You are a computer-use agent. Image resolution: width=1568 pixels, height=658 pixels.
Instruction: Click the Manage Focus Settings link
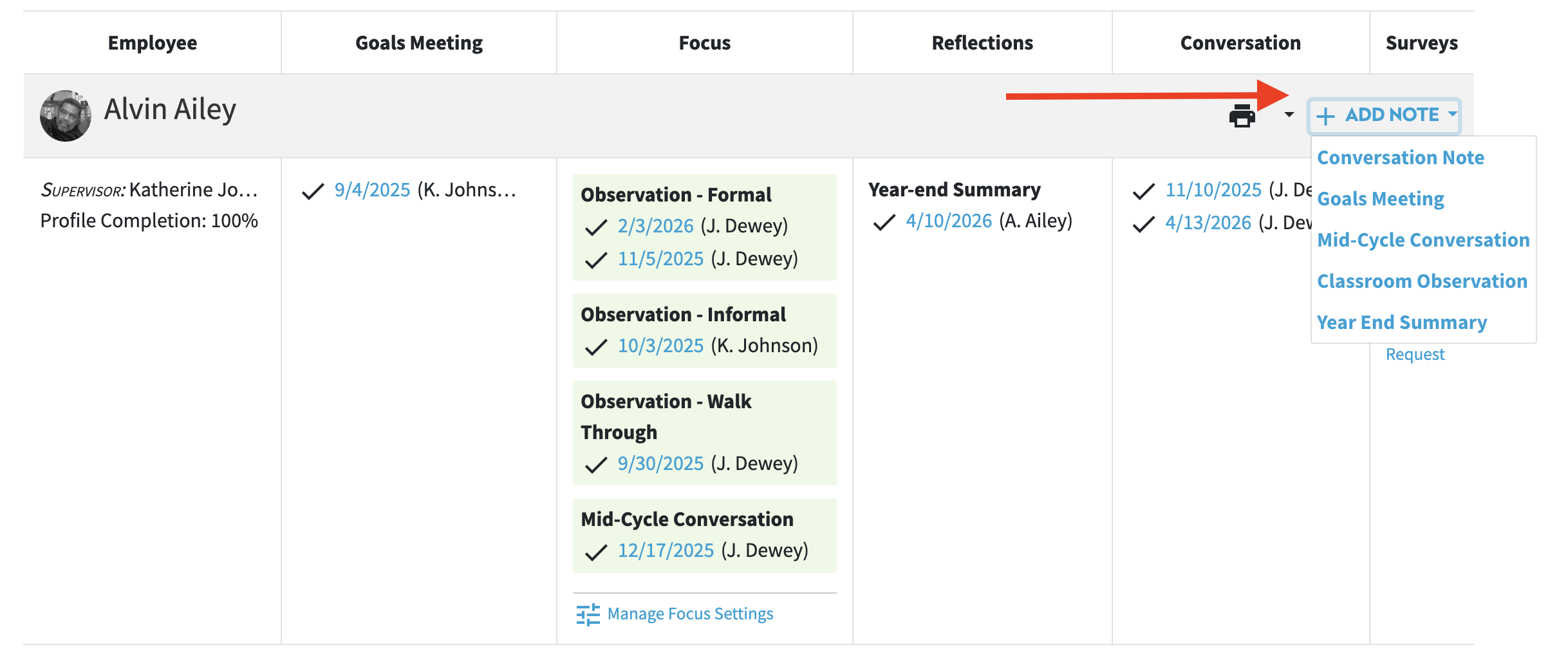click(690, 614)
